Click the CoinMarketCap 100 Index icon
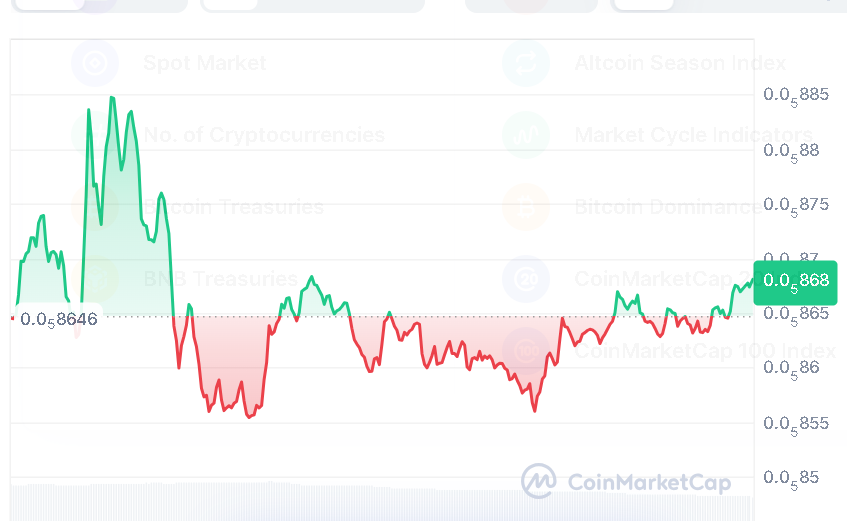 tap(526, 350)
